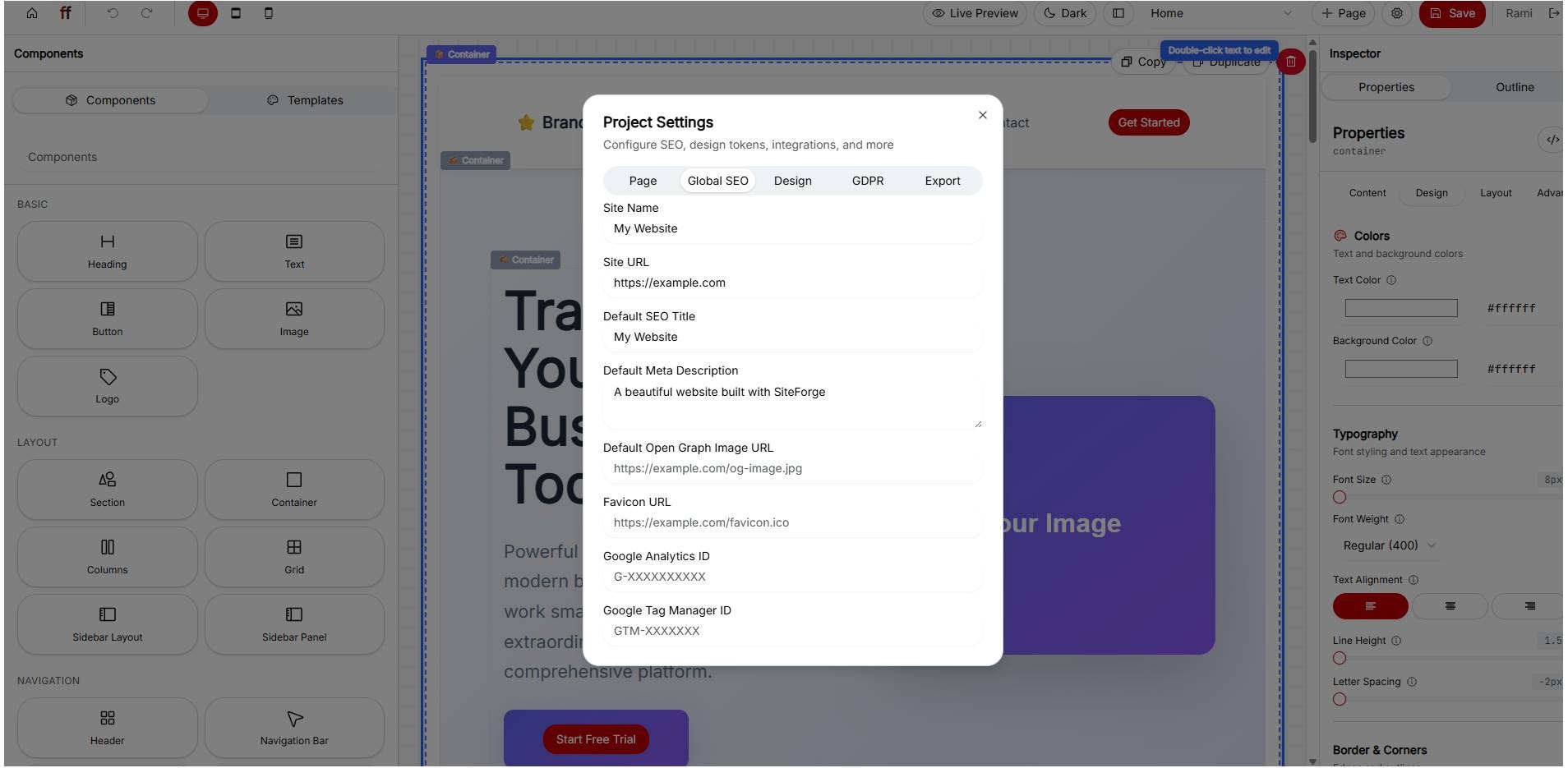
Task: Open the code view icon in Properties panel
Action: (1552, 139)
